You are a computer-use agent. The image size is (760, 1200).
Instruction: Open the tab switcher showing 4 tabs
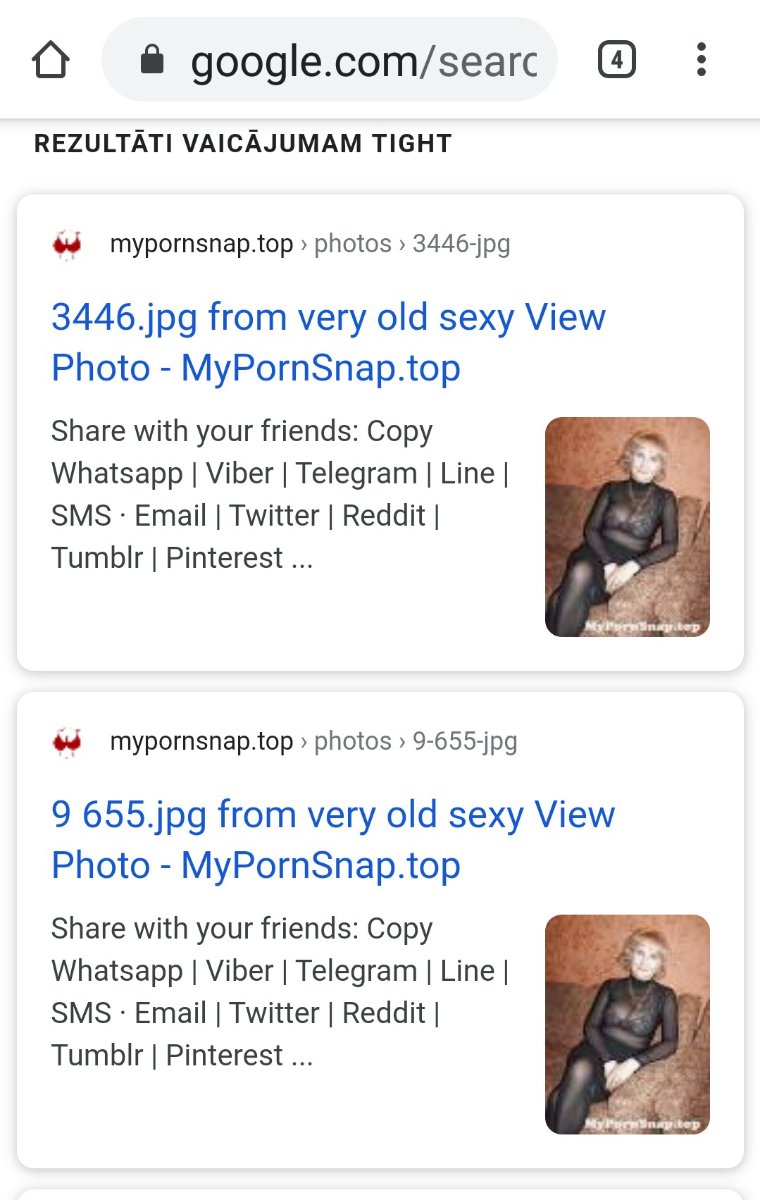tap(616, 60)
